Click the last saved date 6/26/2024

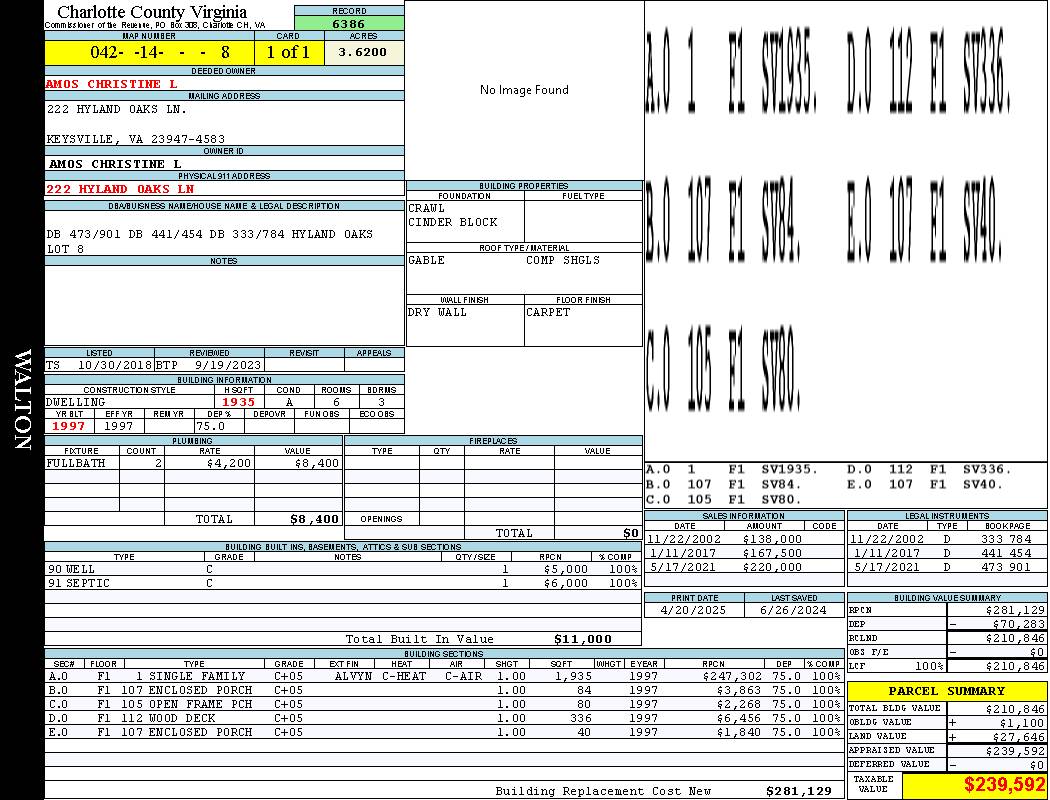point(793,611)
